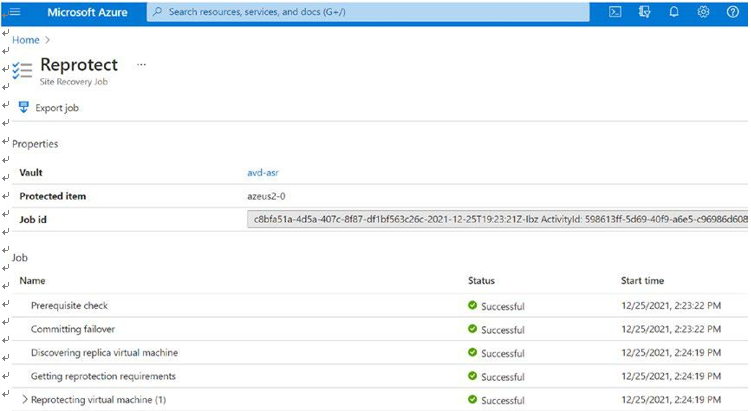
Task: Open Directories and subscriptions filter icon
Action: tap(644, 12)
